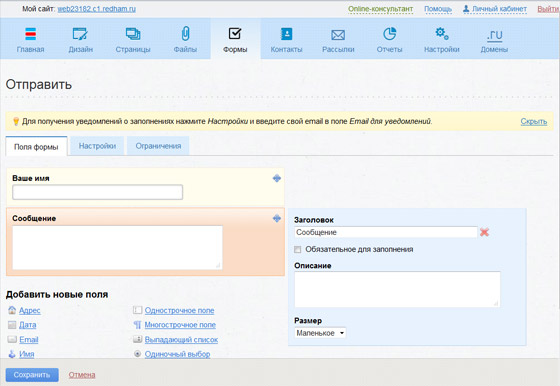Click the lightbulb tip icon
This screenshot has height=386, width=560.
click(16, 122)
